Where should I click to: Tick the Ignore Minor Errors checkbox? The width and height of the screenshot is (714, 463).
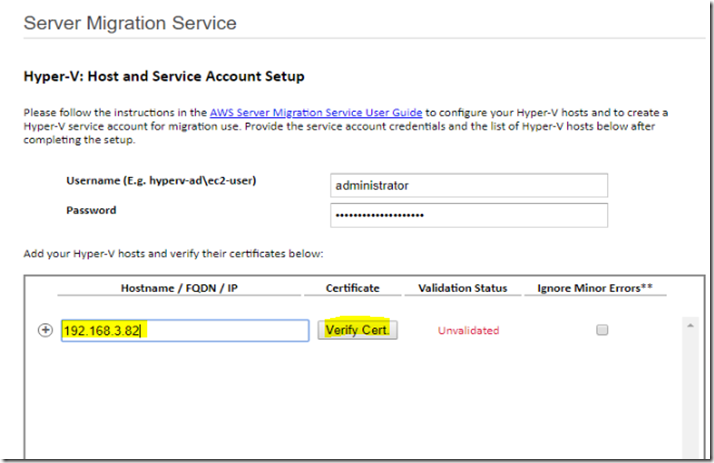(x=602, y=330)
